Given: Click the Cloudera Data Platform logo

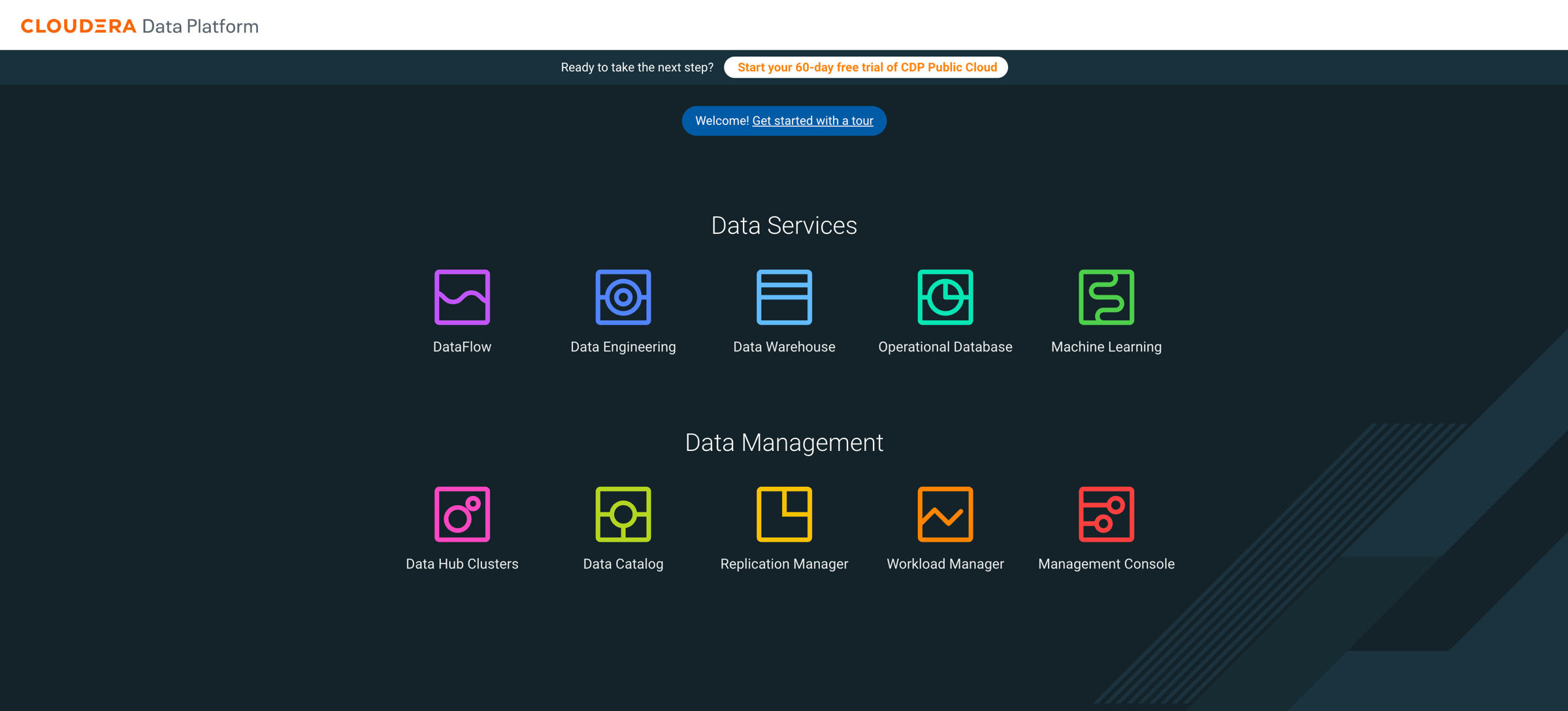Looking at the screenshot, I should tap(140, 26).
